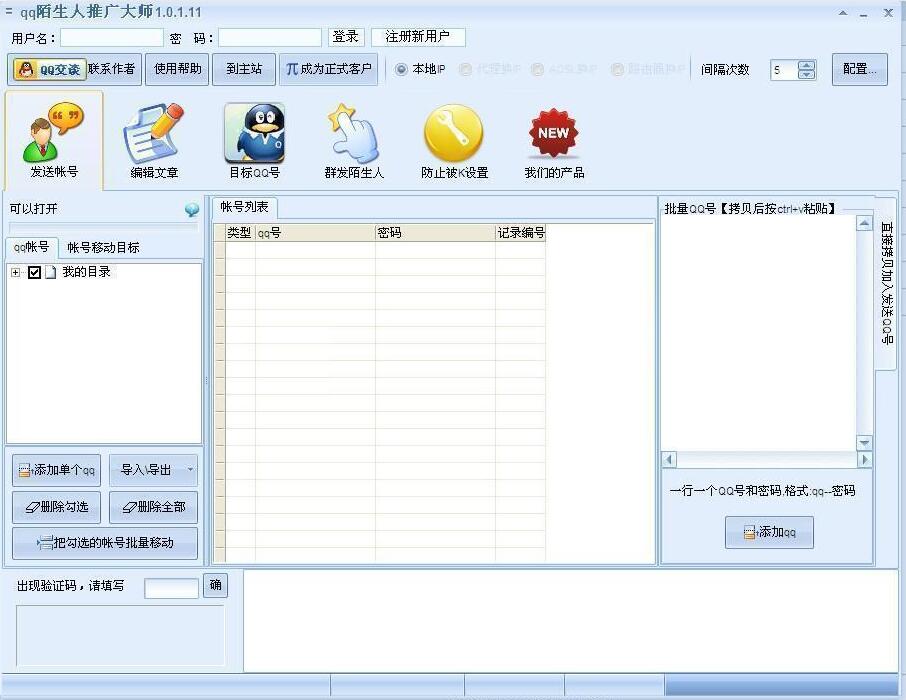The width and height of the screenshot is (906, 700).
Task: Click 成为正式客户 button
Action: tap(328, 69)
